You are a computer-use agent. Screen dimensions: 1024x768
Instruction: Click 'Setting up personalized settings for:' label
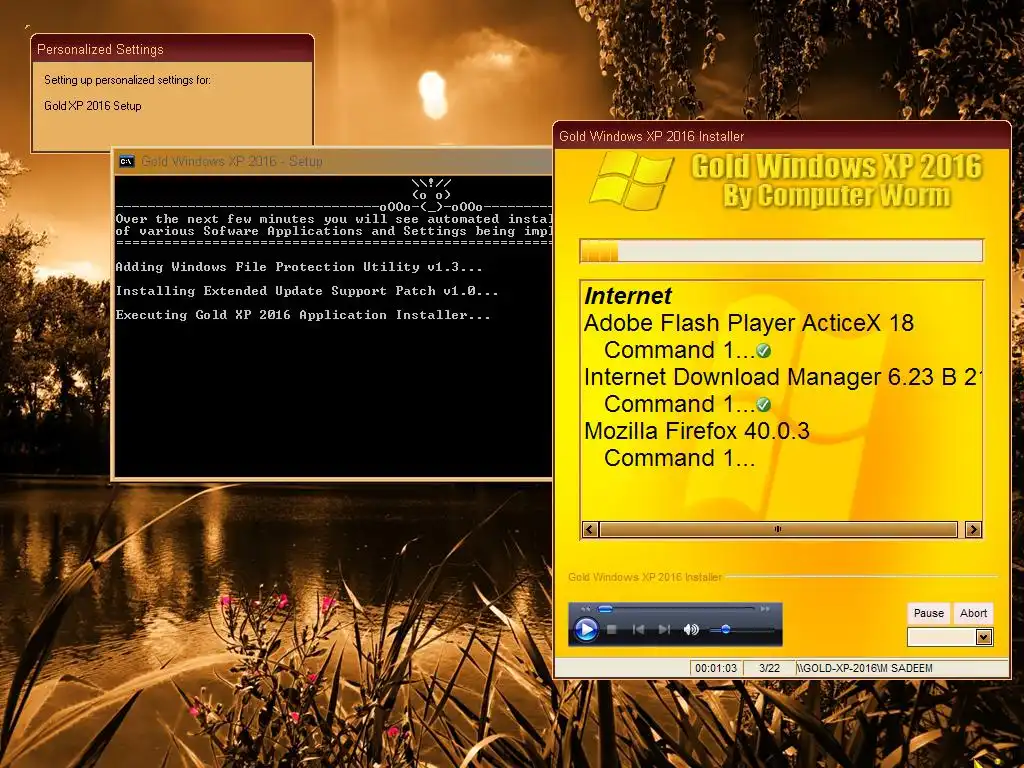tap(127, 80)
